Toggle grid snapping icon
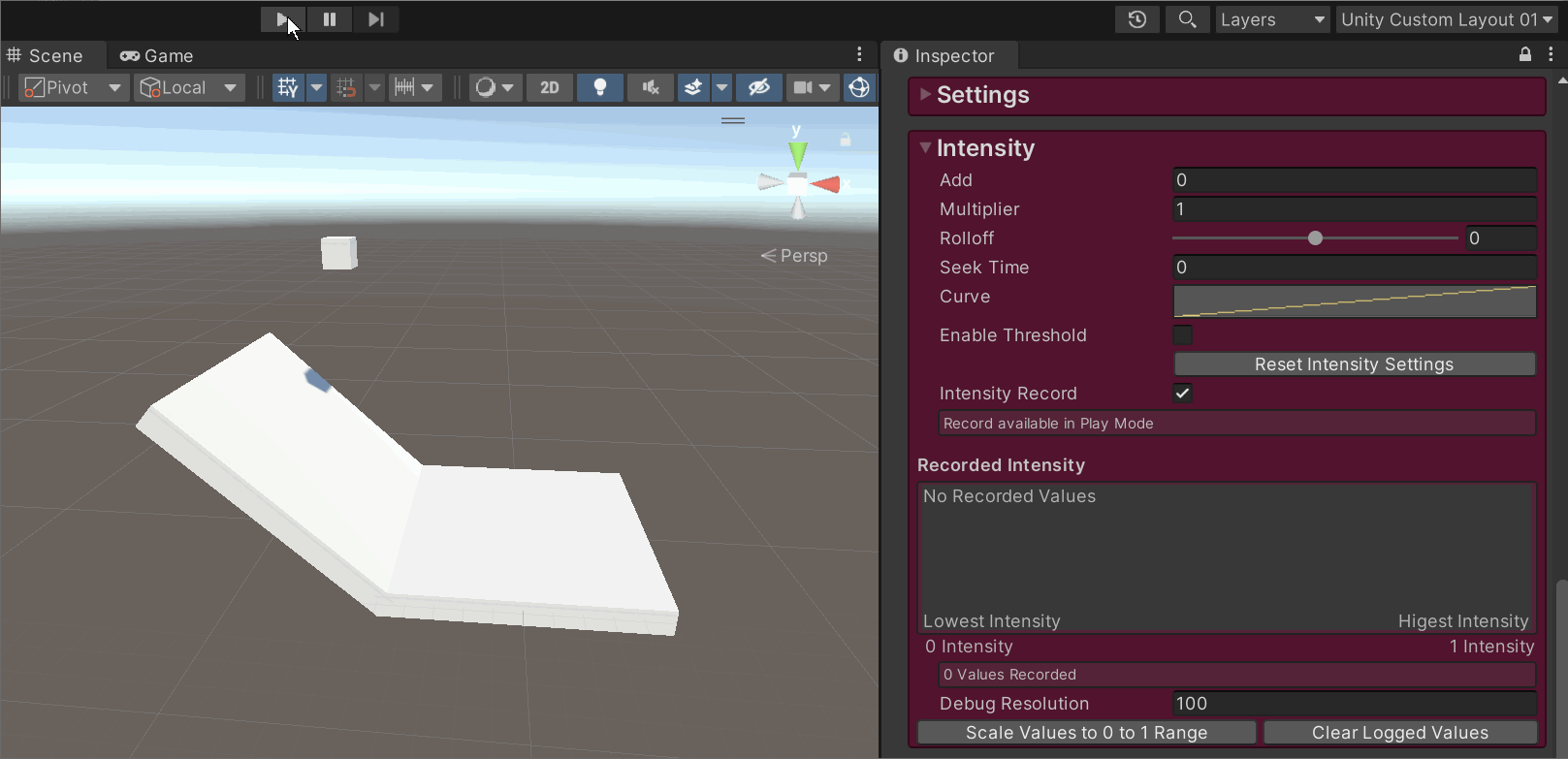1568x759 pixels. point(346,87)
